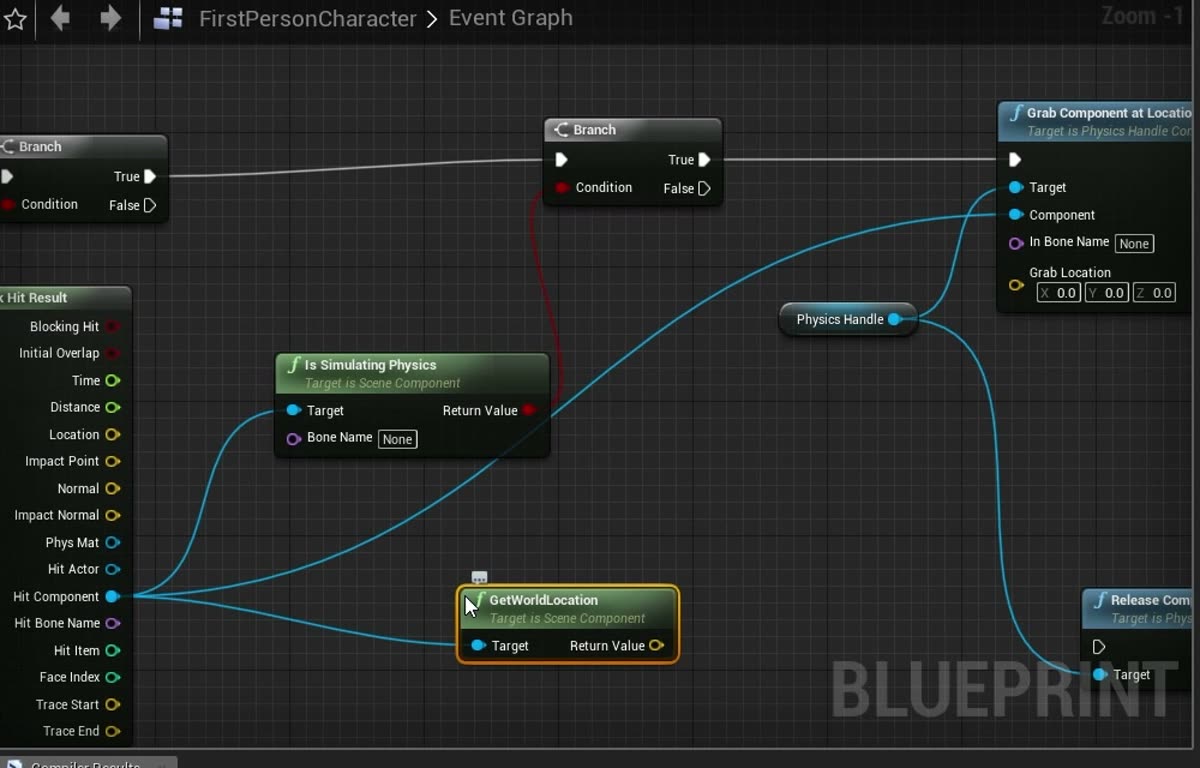Viewport: 1200px width, 768px height.
Task: Click the False exec pin on left Branch
Action: pyautogui.click(x=150, y=205)
